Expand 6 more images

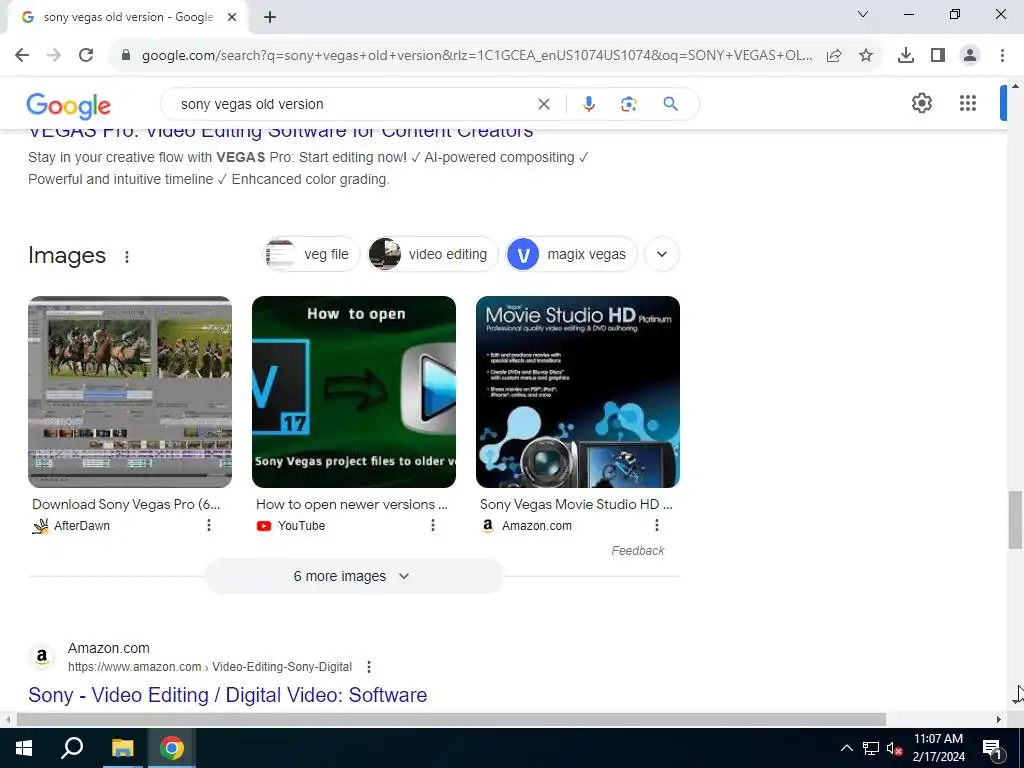pyautogui.click(x=354, y=576)
